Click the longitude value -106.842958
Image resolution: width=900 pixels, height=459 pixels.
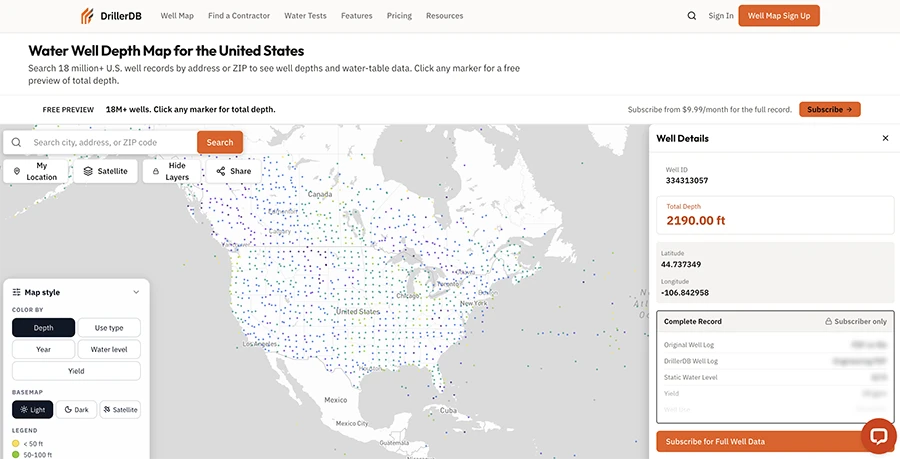685,293
